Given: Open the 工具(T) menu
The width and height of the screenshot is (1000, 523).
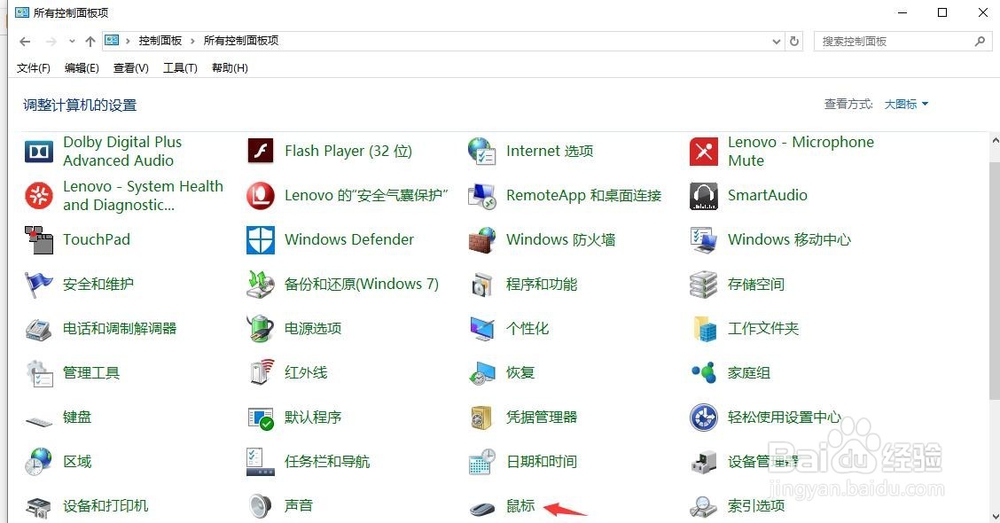Looking at the screenshot, I should tap(180, 68).
